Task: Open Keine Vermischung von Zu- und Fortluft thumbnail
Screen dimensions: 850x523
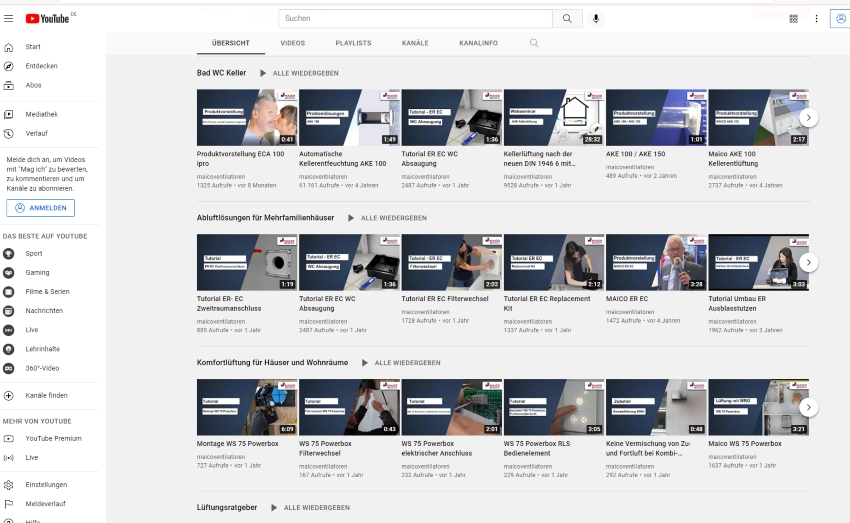Action: pyautogui.click(x=656, y=407)
